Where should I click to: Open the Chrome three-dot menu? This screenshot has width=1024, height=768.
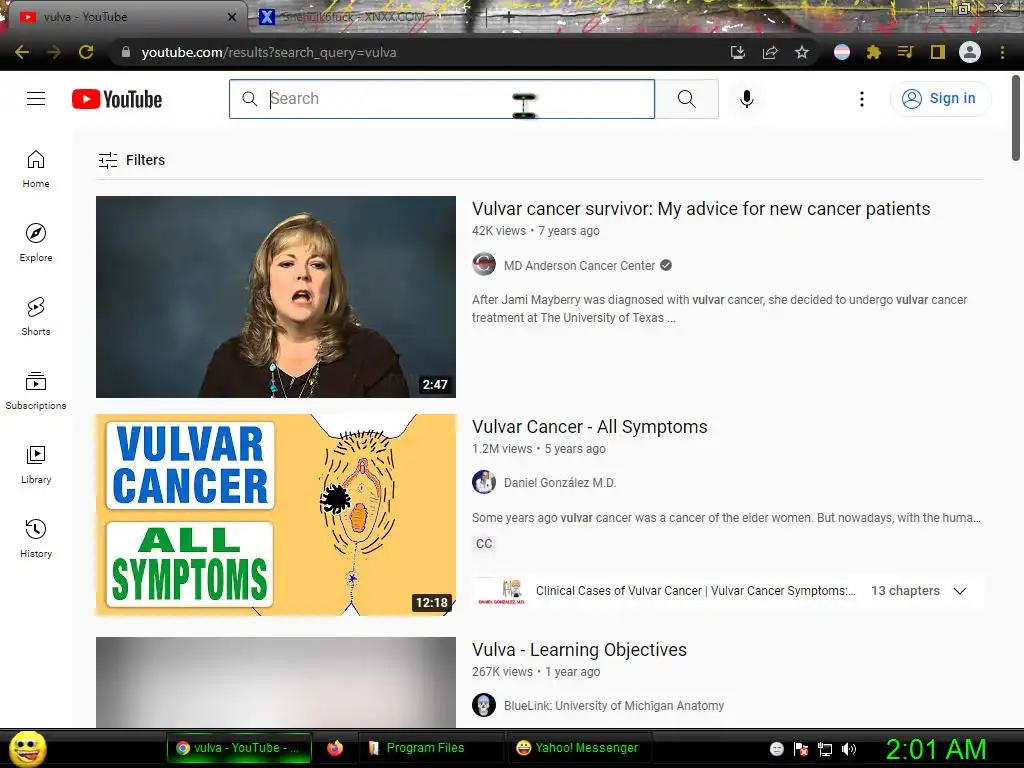click(x=1002, y=52)
